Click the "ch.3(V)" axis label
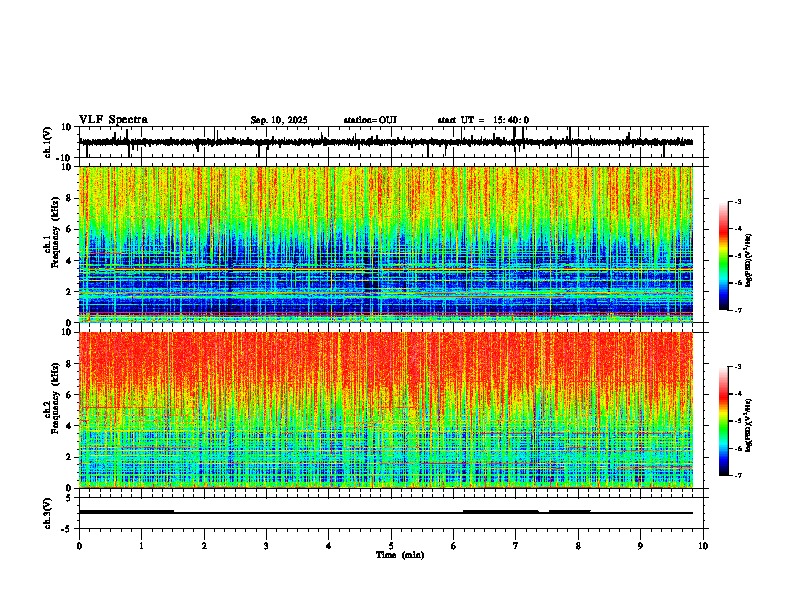This screenshot has width=792, height=612. pos(48,514)
